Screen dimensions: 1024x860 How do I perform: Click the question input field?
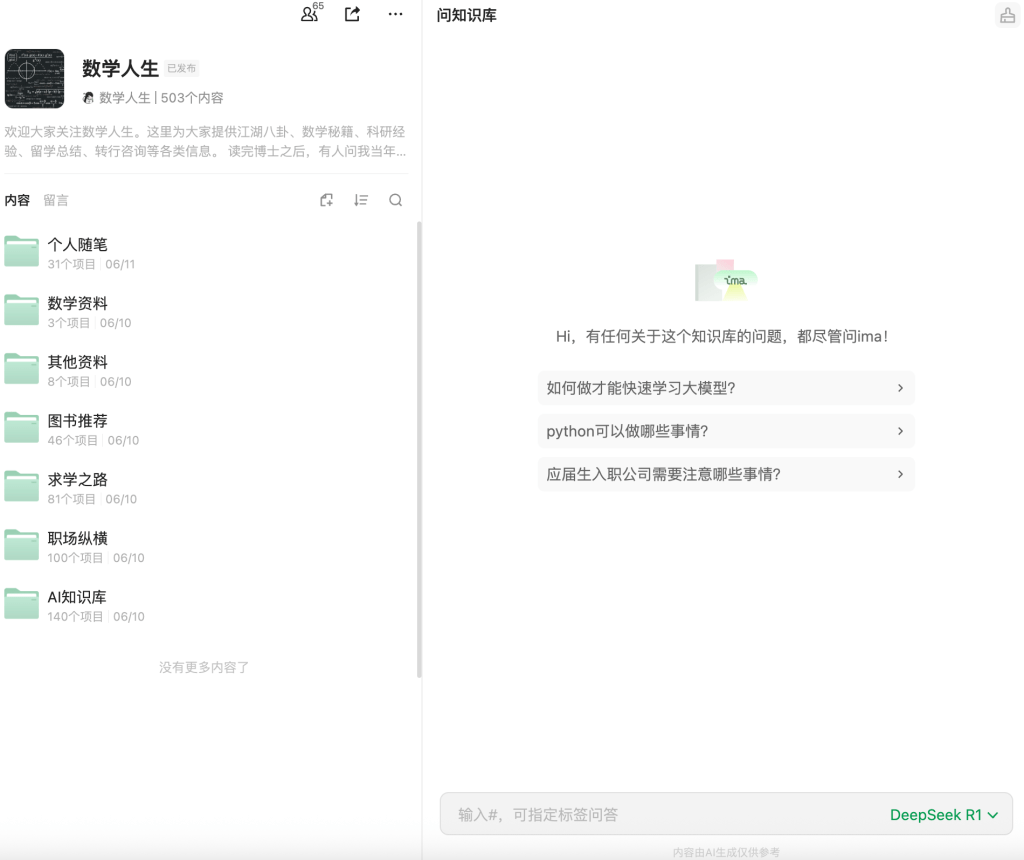click(660, 815)
